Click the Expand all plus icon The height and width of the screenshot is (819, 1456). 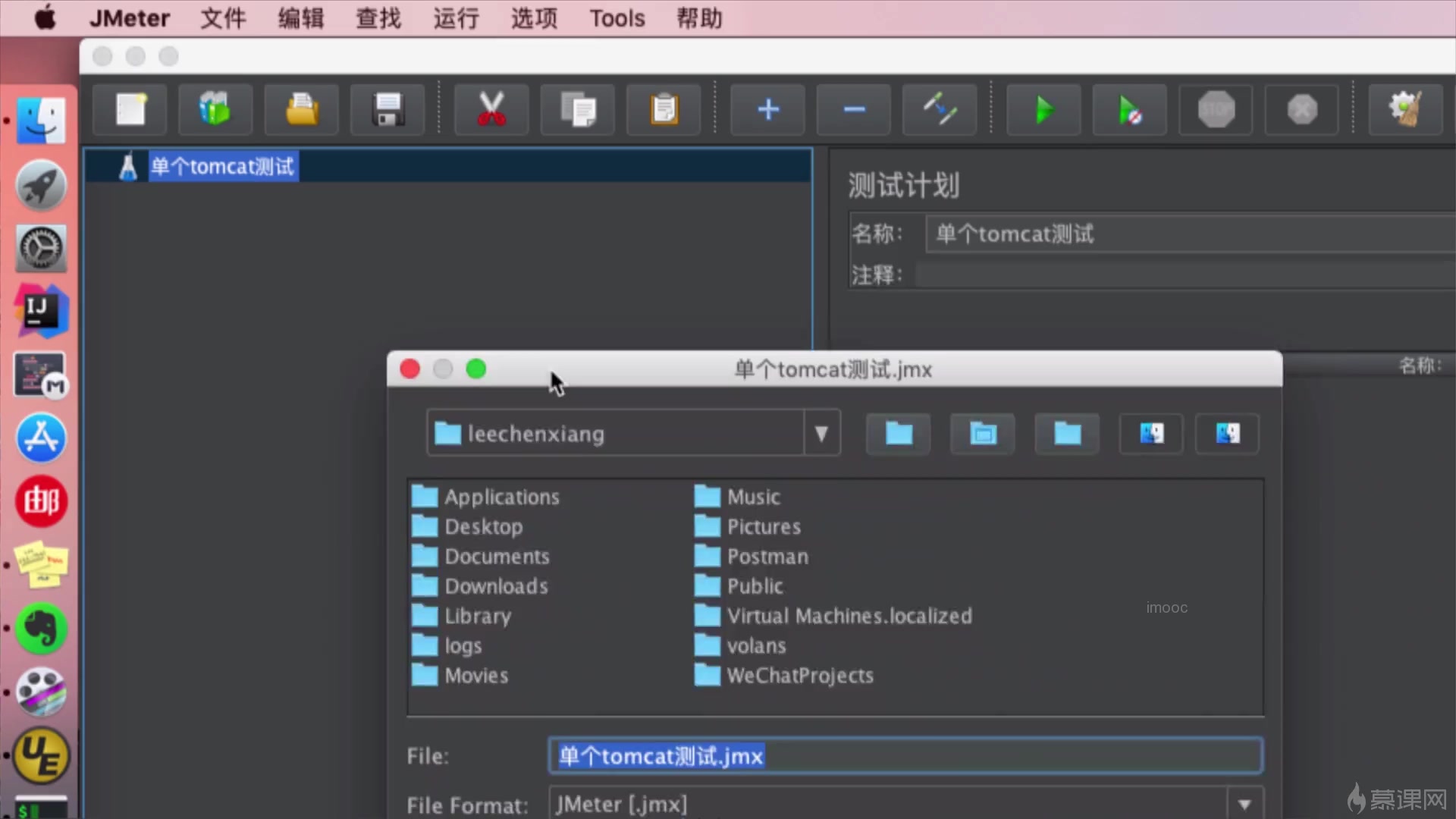click(x=767, y=110)
